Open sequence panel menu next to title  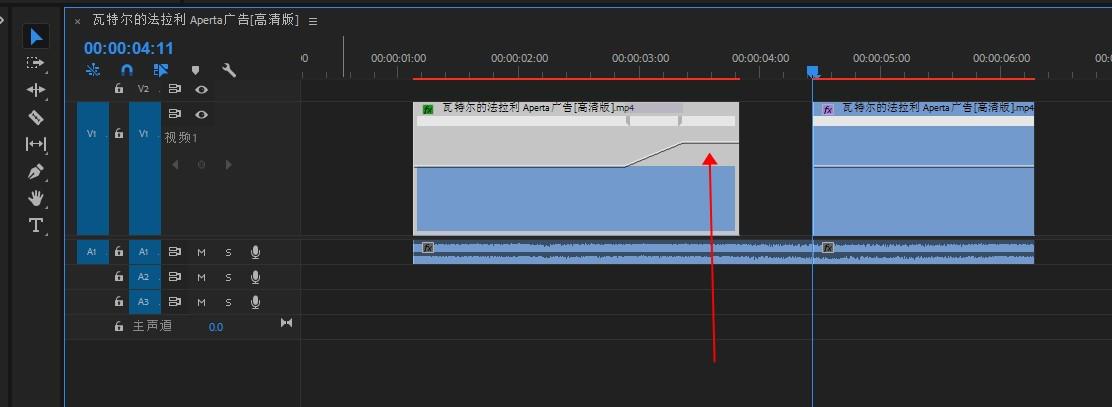pyautogui.click(x=313, y=21)
